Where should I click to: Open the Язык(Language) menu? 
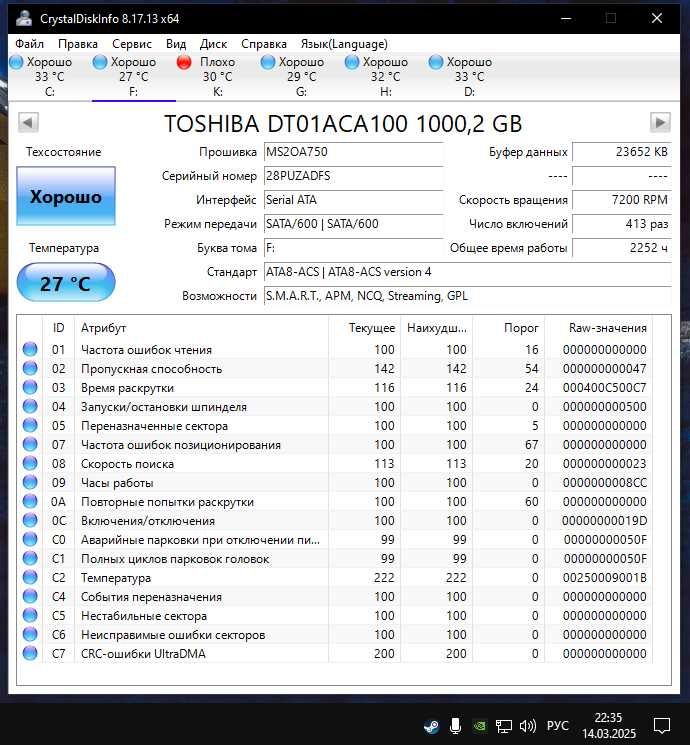(x=344, y=44)
